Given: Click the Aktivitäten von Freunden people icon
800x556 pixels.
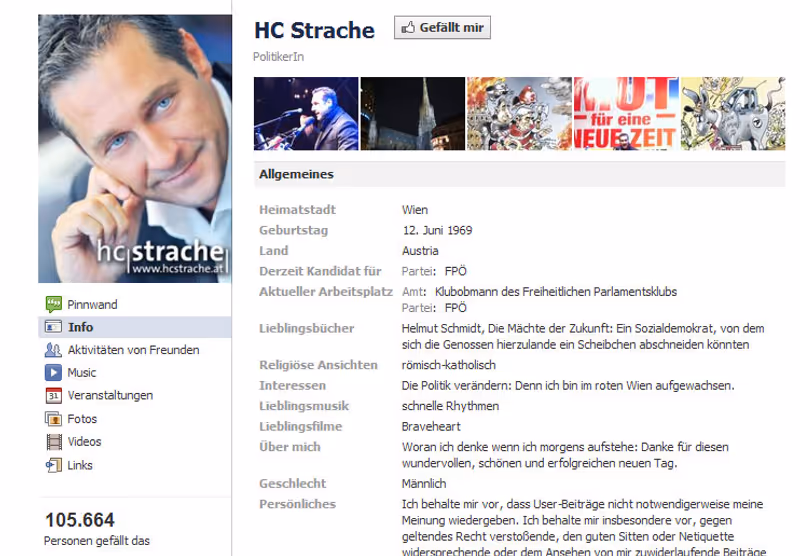Looking at the screenshot, I should [54, 350].
